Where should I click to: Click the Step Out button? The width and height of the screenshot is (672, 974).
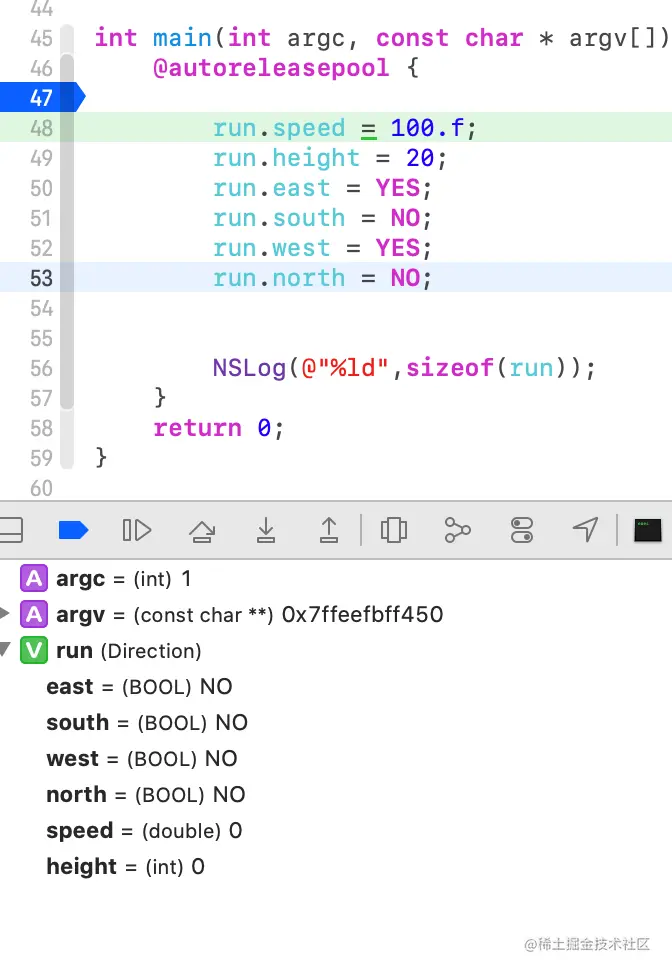(x=329, y=530)
